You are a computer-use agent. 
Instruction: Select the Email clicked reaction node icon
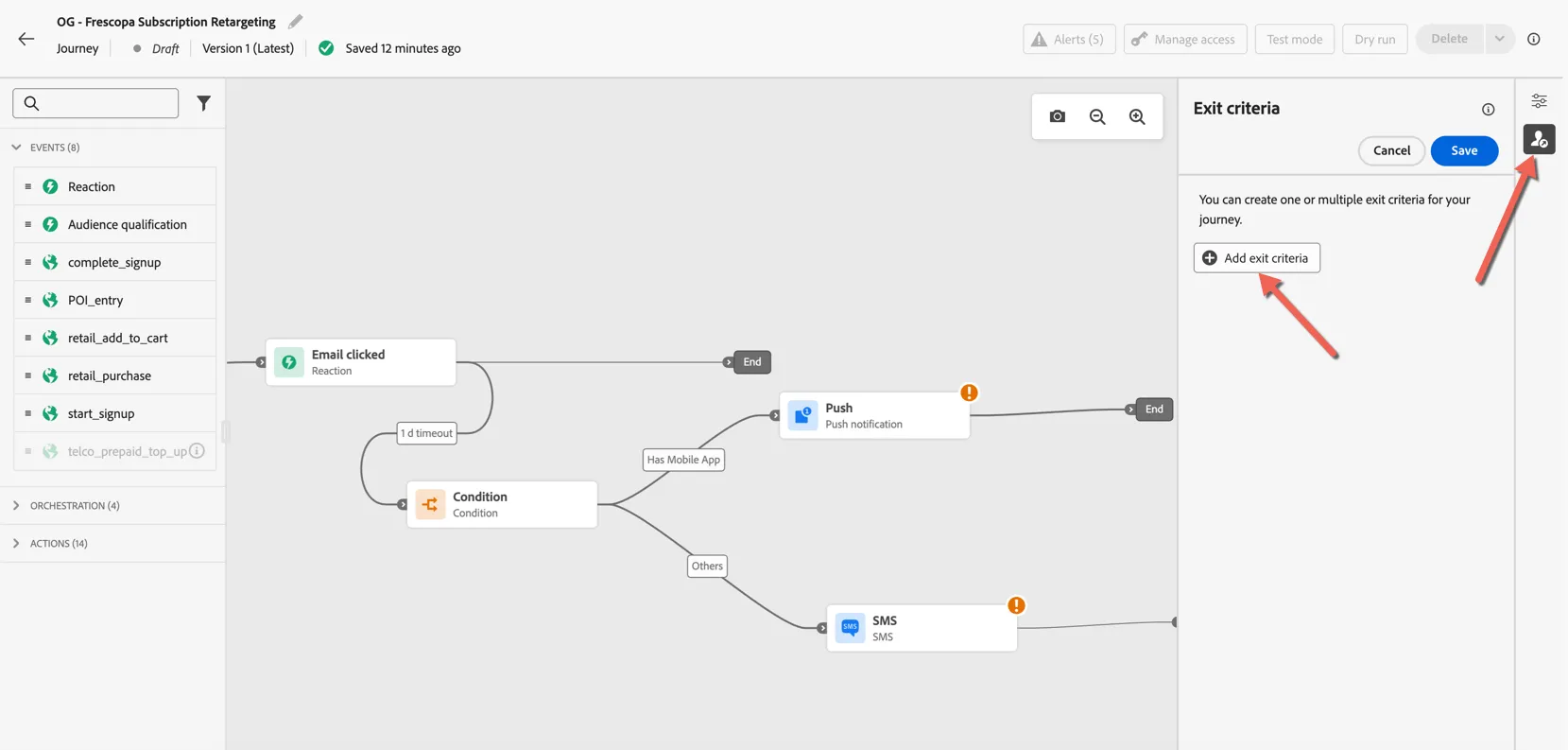[x=289, y=362]
